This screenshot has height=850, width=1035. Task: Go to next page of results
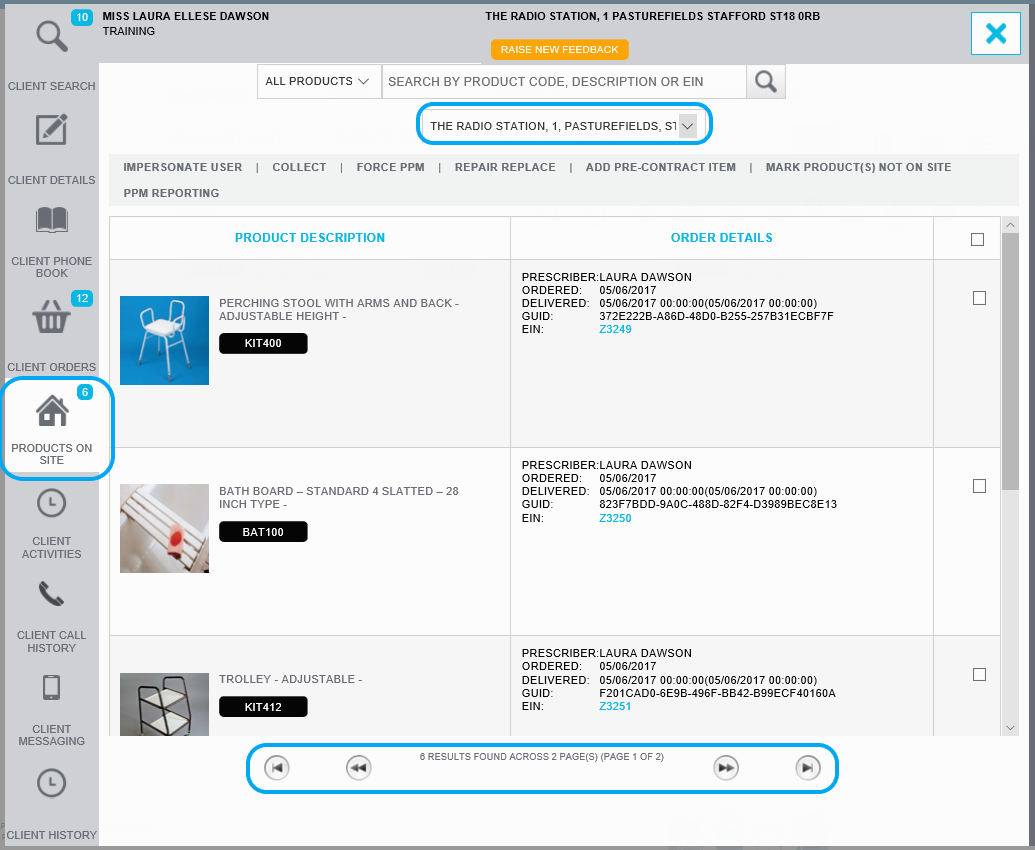point(726,768)
